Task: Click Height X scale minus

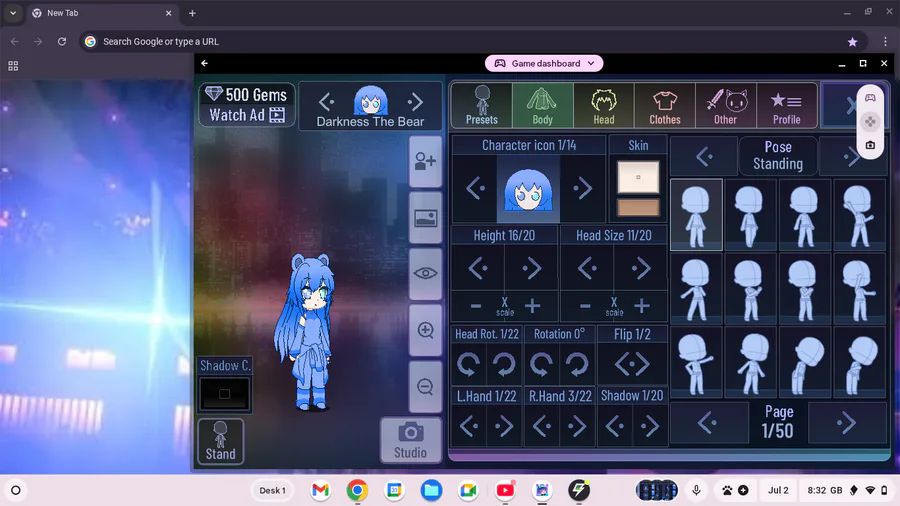Action: tap(476, 306)
